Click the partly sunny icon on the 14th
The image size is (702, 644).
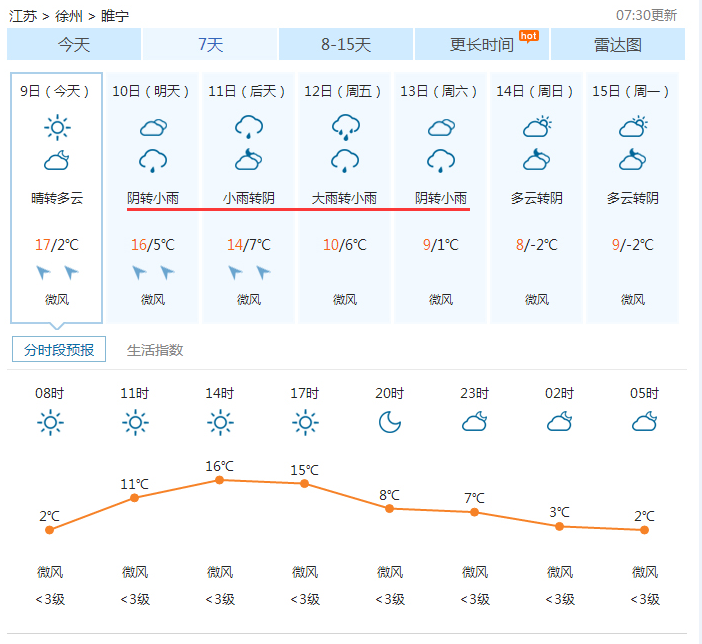pyautogui.click(x=537, y=127)
